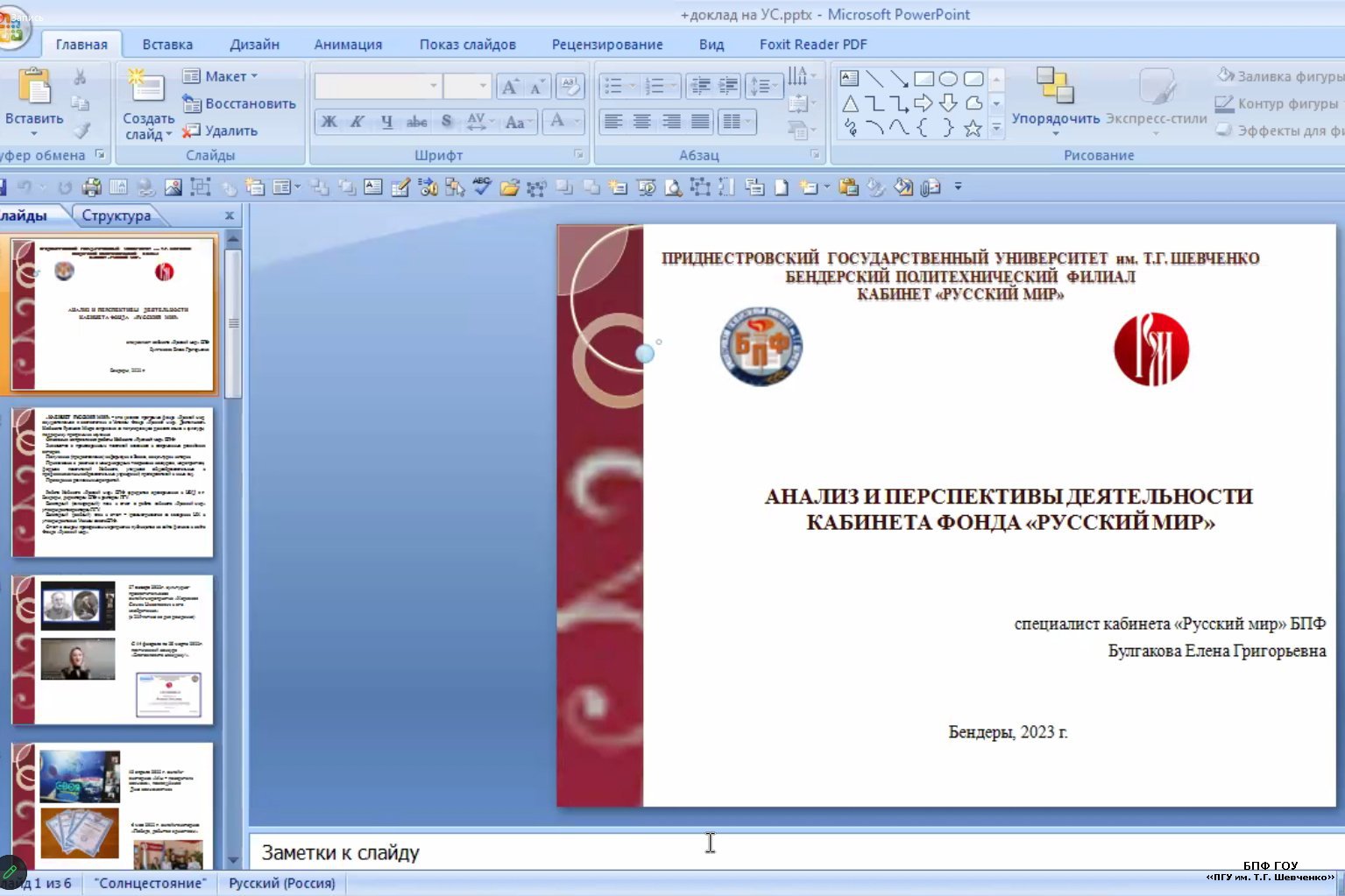Open the change case Aa dropdown
1345x896 pixels.
pyautogui.click(x=518, y=122)
